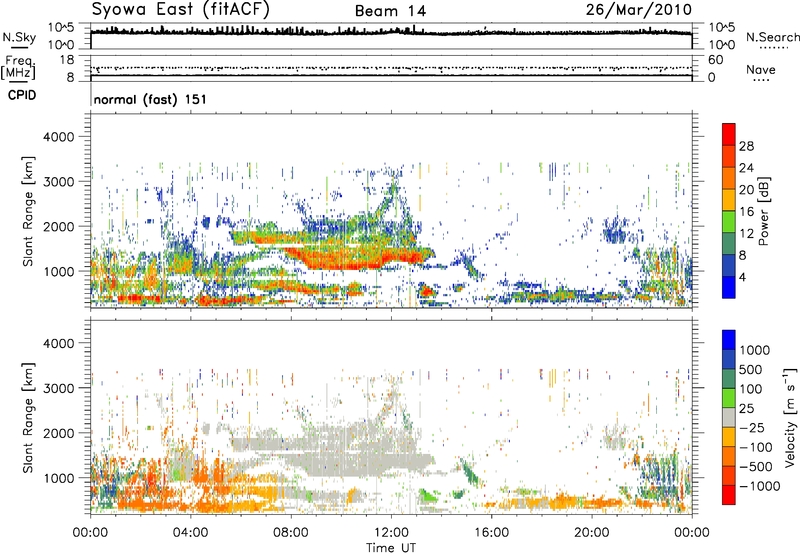
Task: Click the '2000' tick of the velocity panel
Action: pyautogui.click(x=59, y=433)
